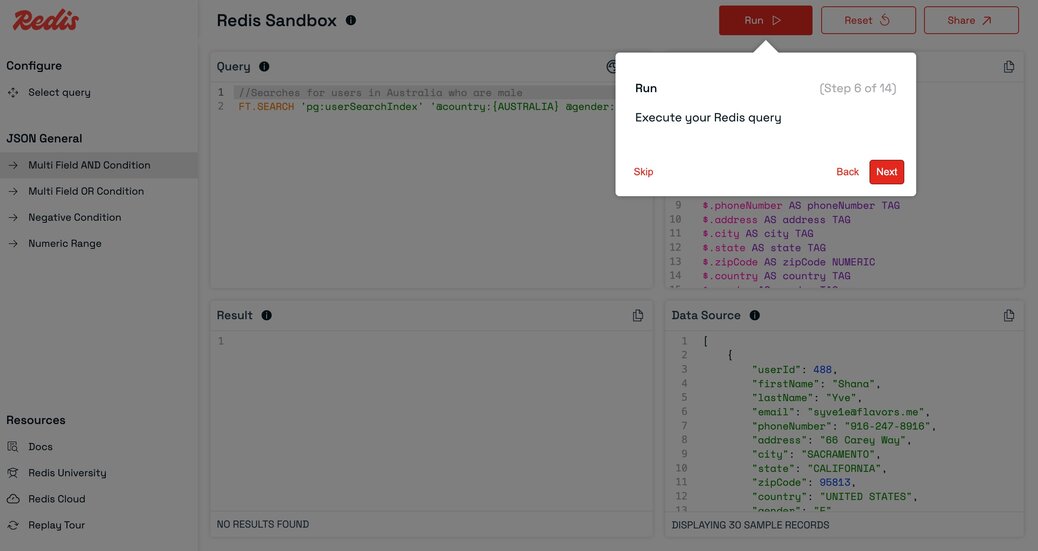Go to the Next tour step
The height and width of the screenshot is (551, 1038).
point(886,172)
